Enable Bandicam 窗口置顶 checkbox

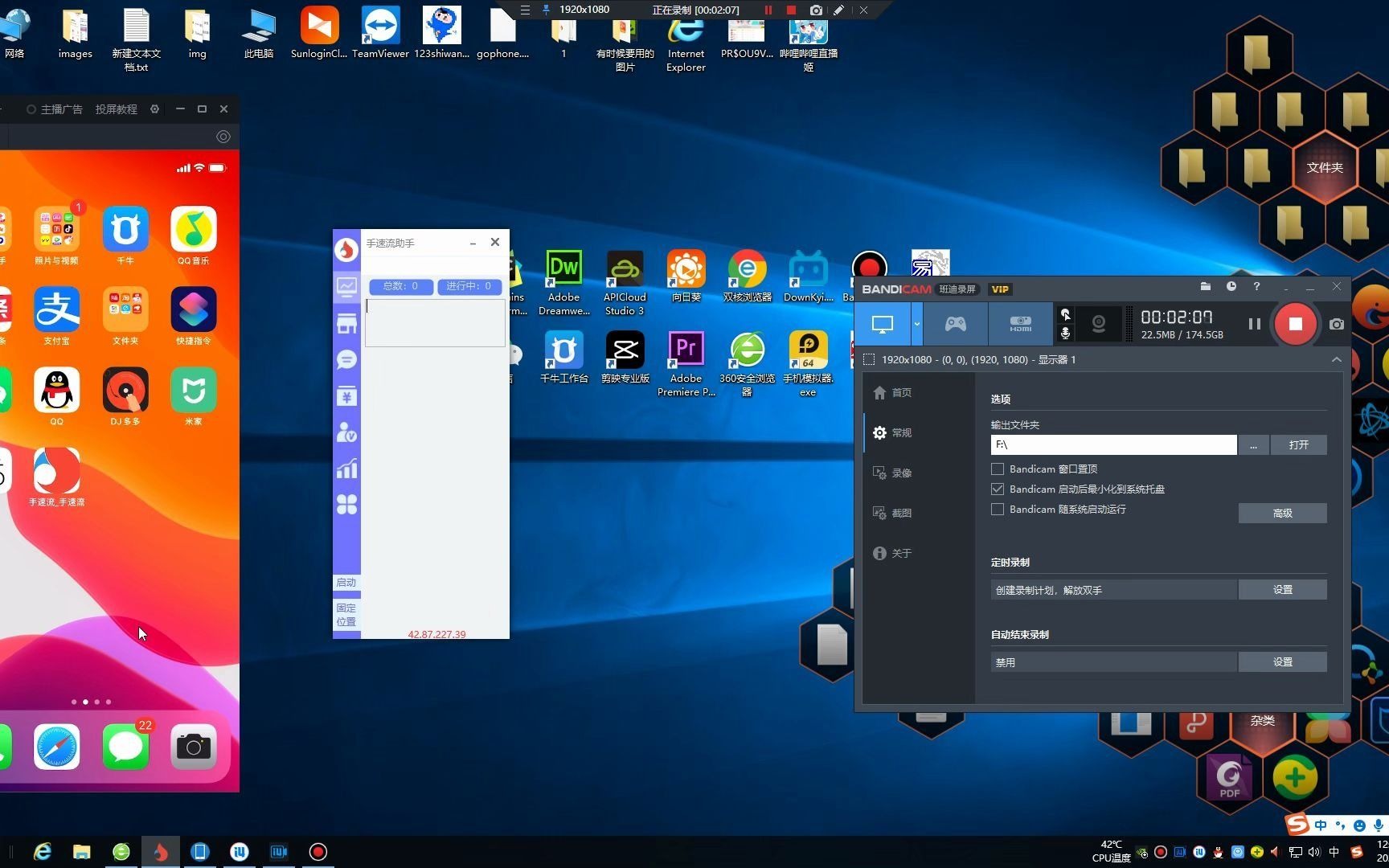998,469
